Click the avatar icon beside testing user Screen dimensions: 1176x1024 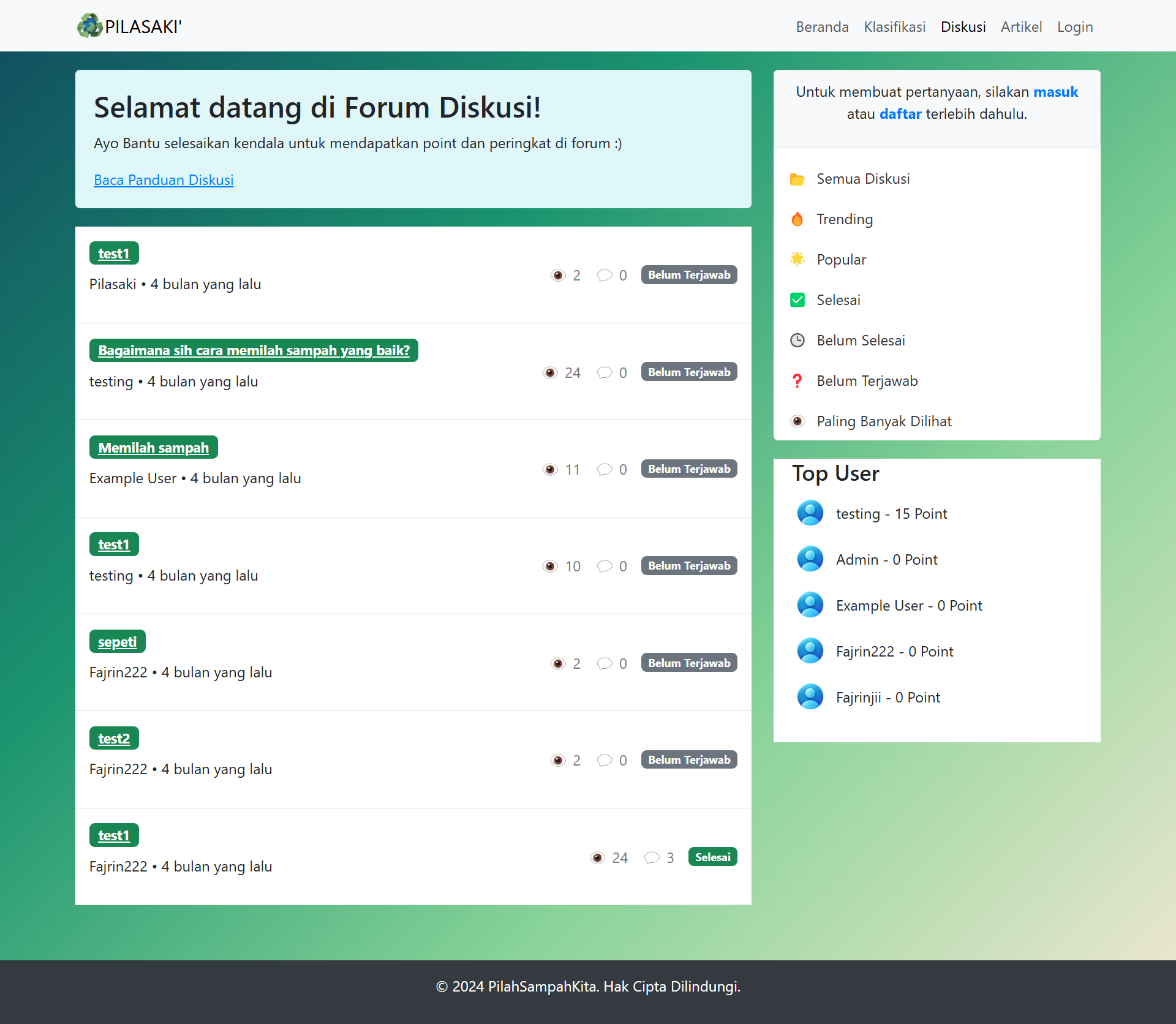[810, 513]
